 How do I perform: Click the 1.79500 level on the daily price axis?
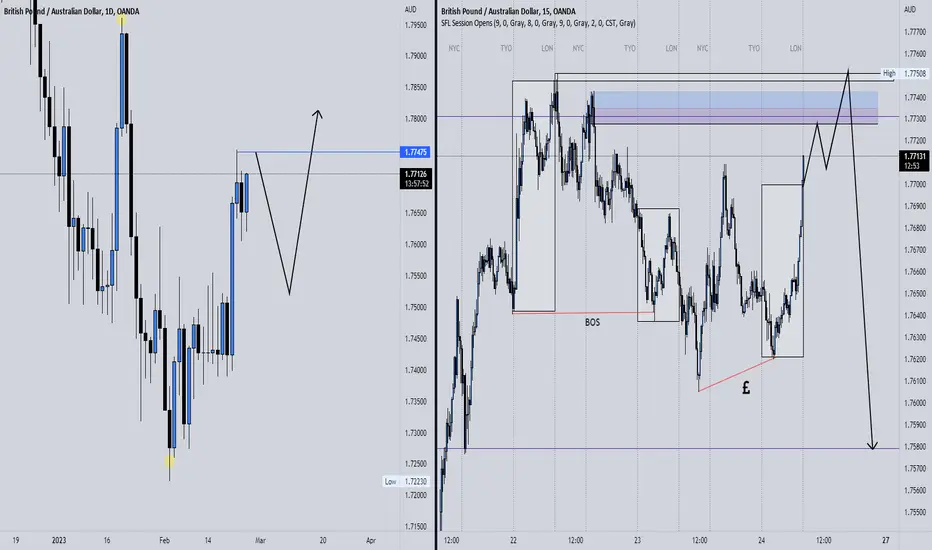(x=415, y=26)
